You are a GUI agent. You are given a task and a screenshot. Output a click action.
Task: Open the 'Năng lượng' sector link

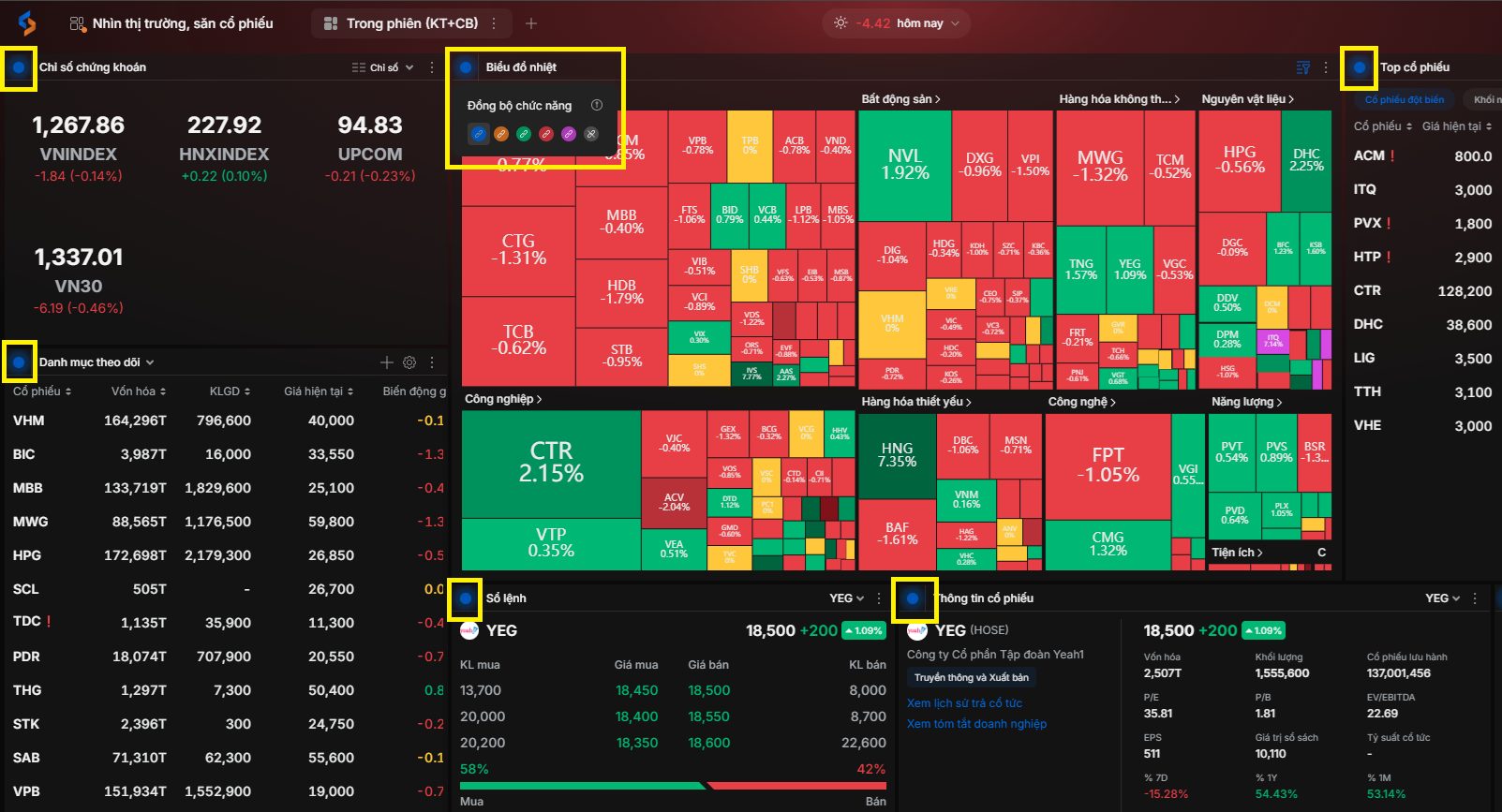click(1246, 402)
